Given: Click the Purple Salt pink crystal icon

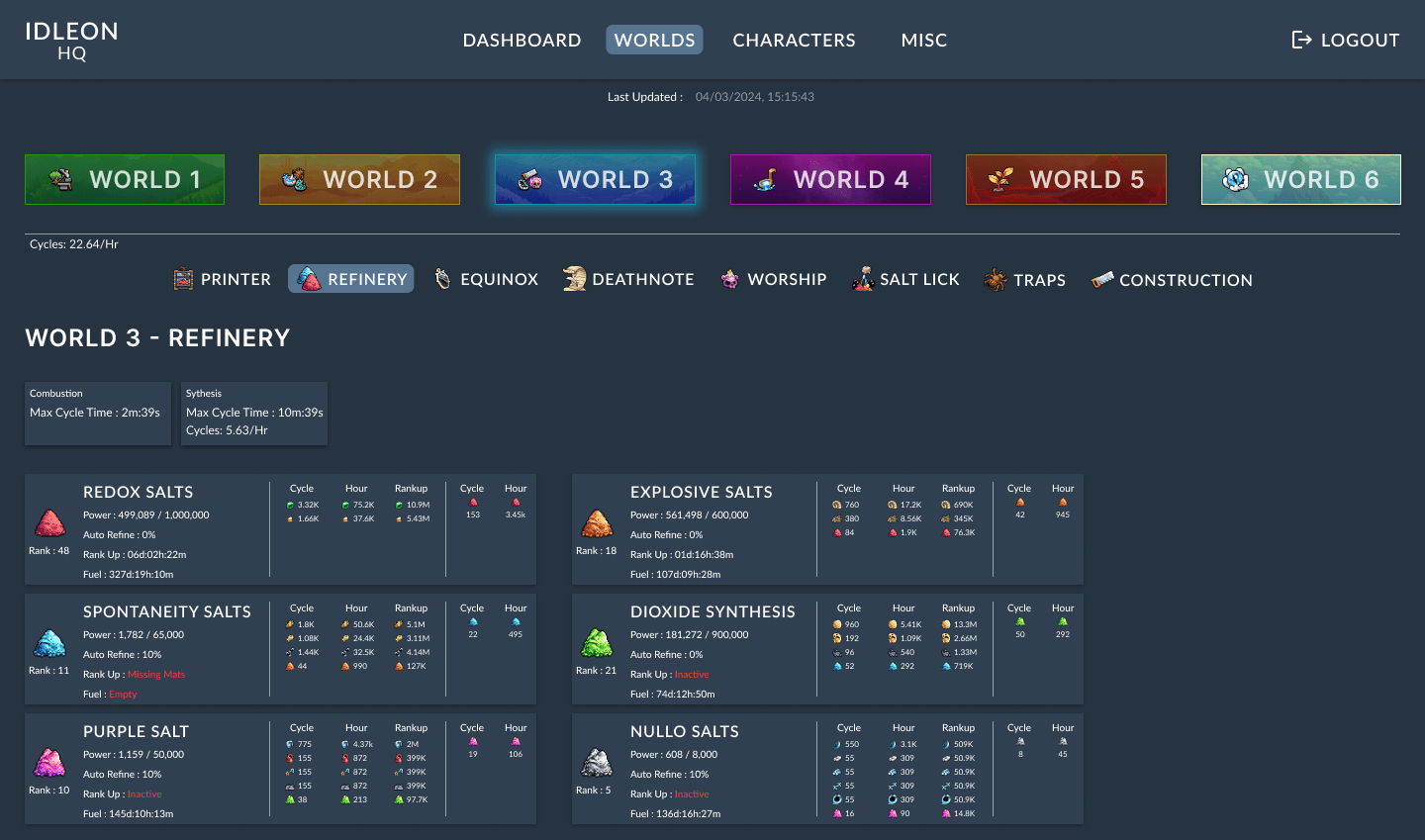Looking at the screenshot, I should pyautogui.click(x=50, y=763).
